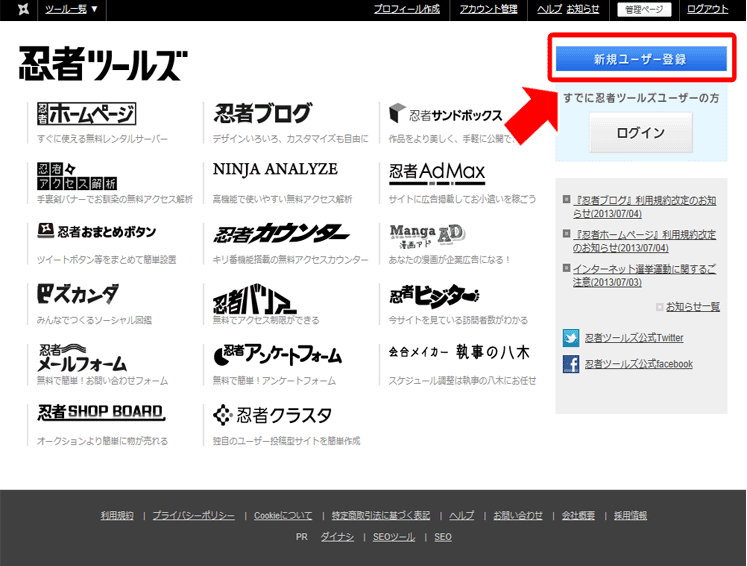
Task: Open the 忍者メールフォーム logo
Action: coord(82,358)
